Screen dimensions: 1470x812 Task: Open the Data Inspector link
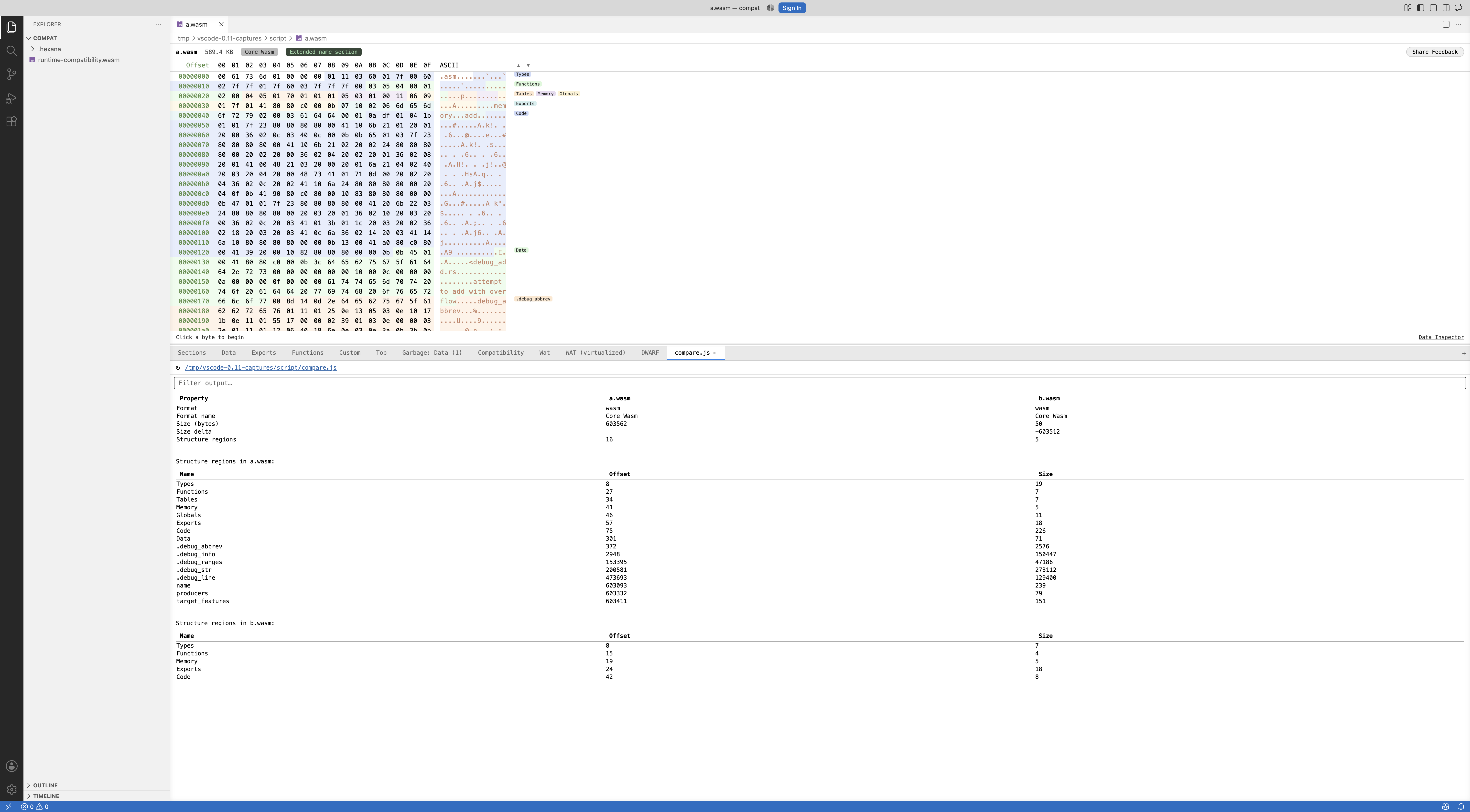(1441, 337)
